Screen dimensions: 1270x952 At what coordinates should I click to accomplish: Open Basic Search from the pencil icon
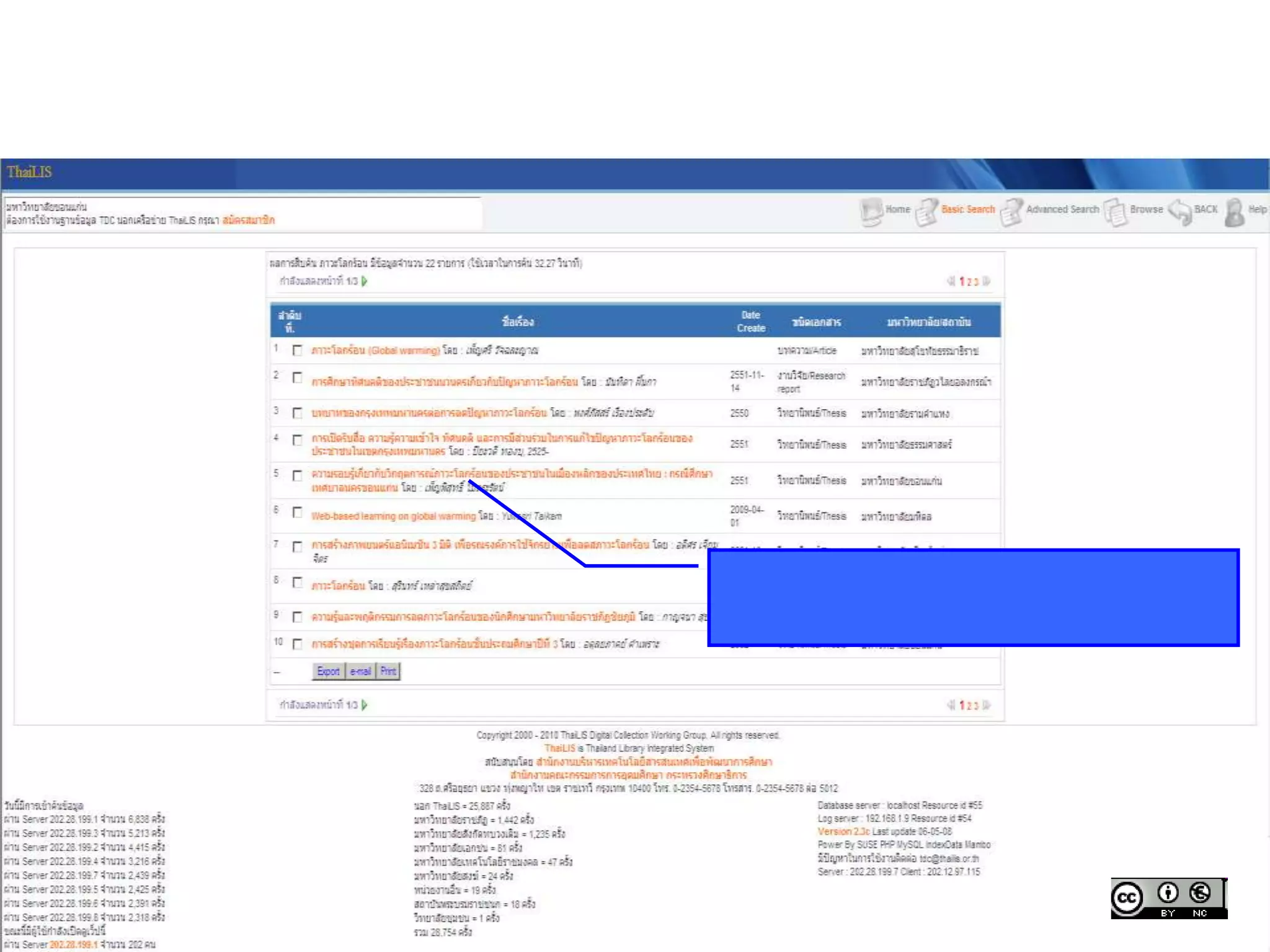click(x=926, y=212)
